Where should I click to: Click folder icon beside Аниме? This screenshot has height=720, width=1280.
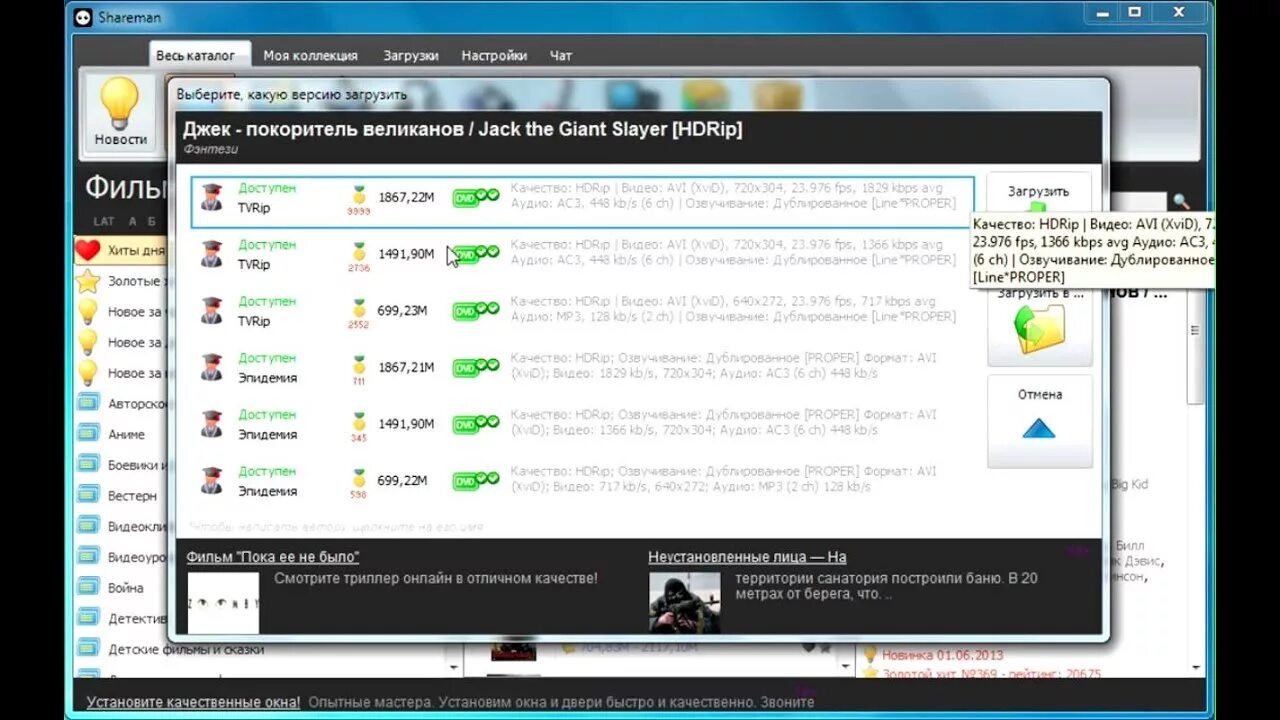(89, 434)
